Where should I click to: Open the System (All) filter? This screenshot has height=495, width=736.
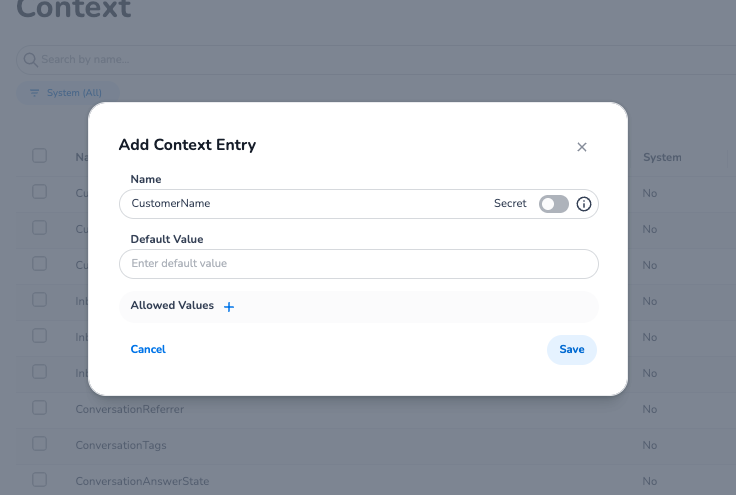click(67, 93)
